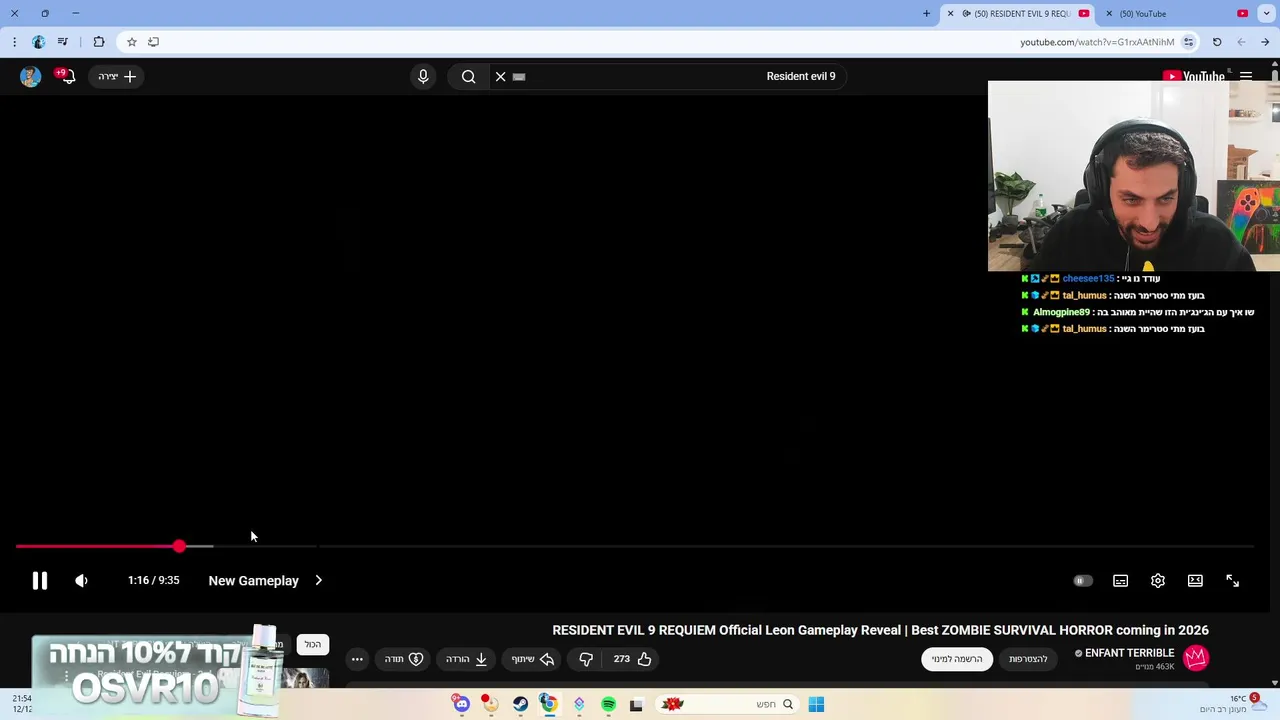Open browser extensions puzzle icon
The height and width of the screenshot is (720, 1280).
click(98, 42)
